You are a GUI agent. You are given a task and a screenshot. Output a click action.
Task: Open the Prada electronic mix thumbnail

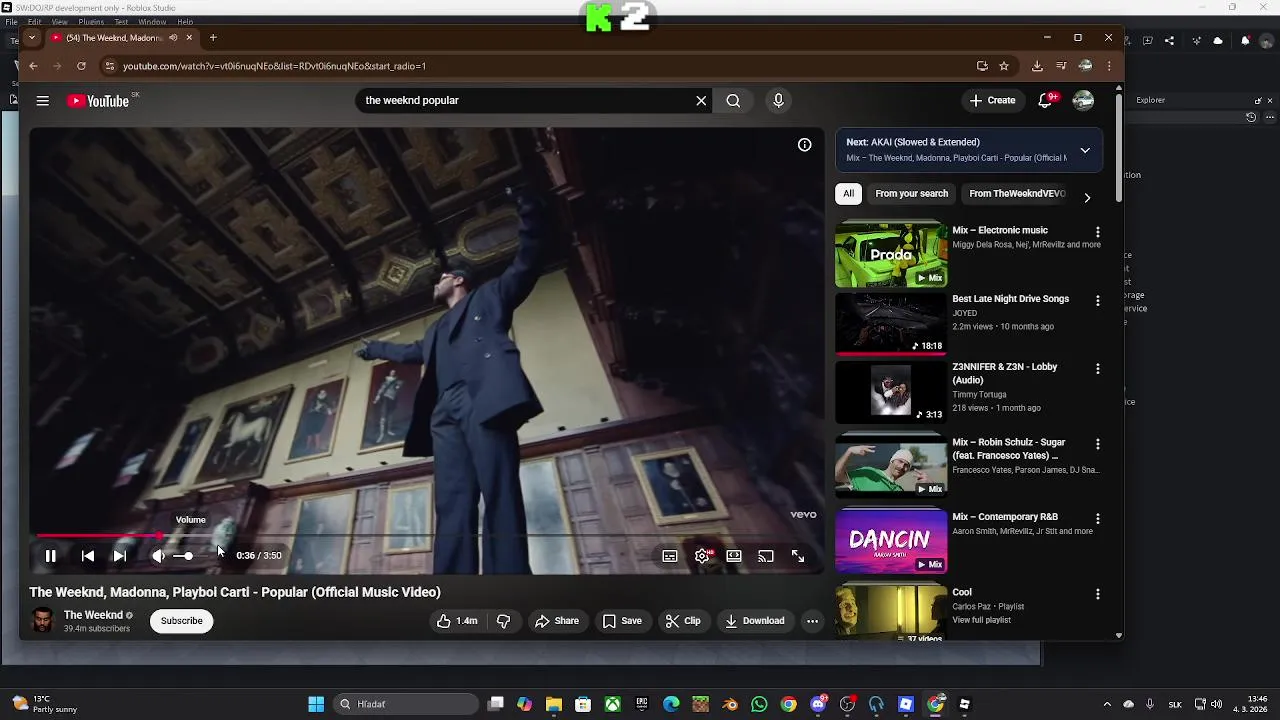[x=891, y=253]
